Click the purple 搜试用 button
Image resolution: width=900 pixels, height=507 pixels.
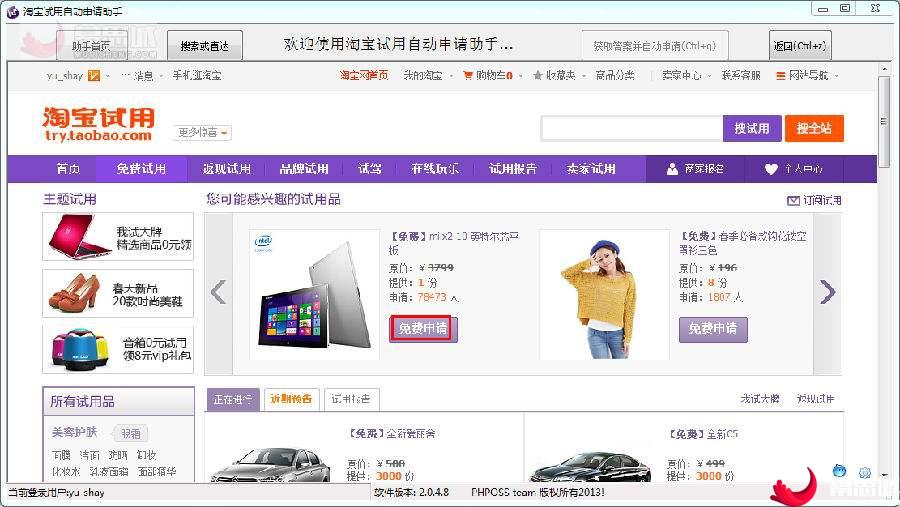click(752, 128)
